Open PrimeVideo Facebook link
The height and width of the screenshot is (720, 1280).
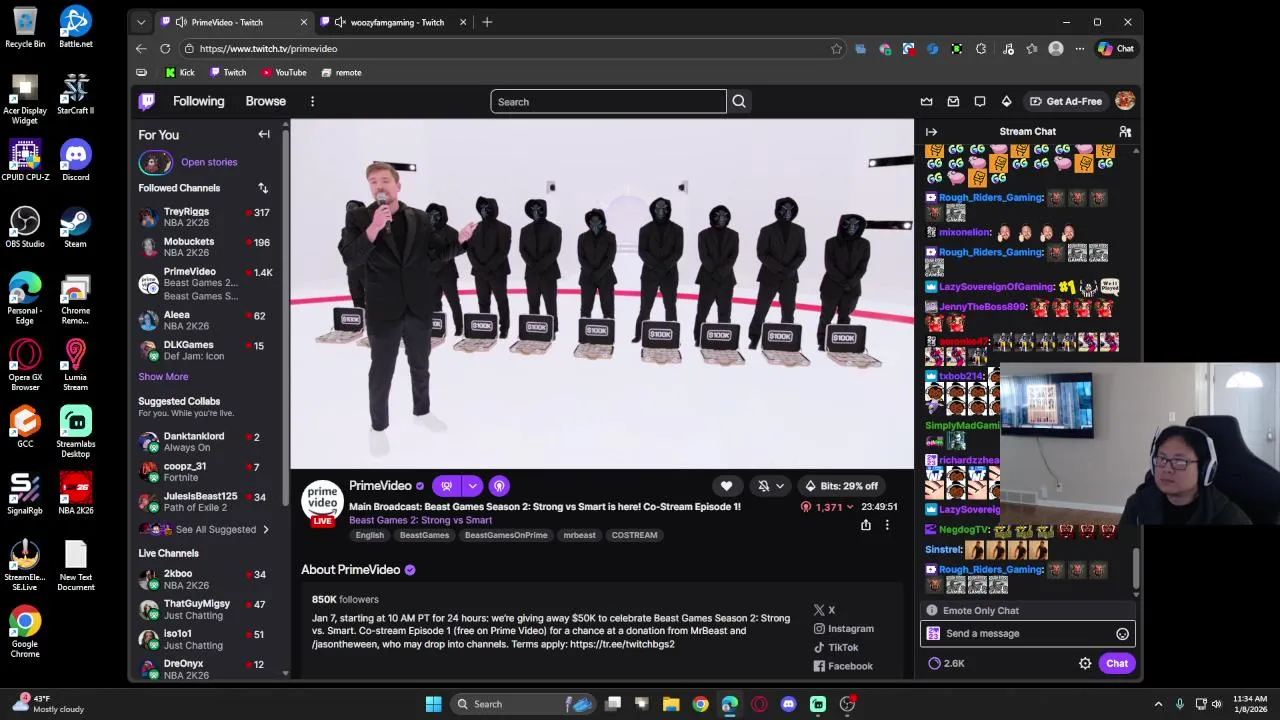(843, 667)
